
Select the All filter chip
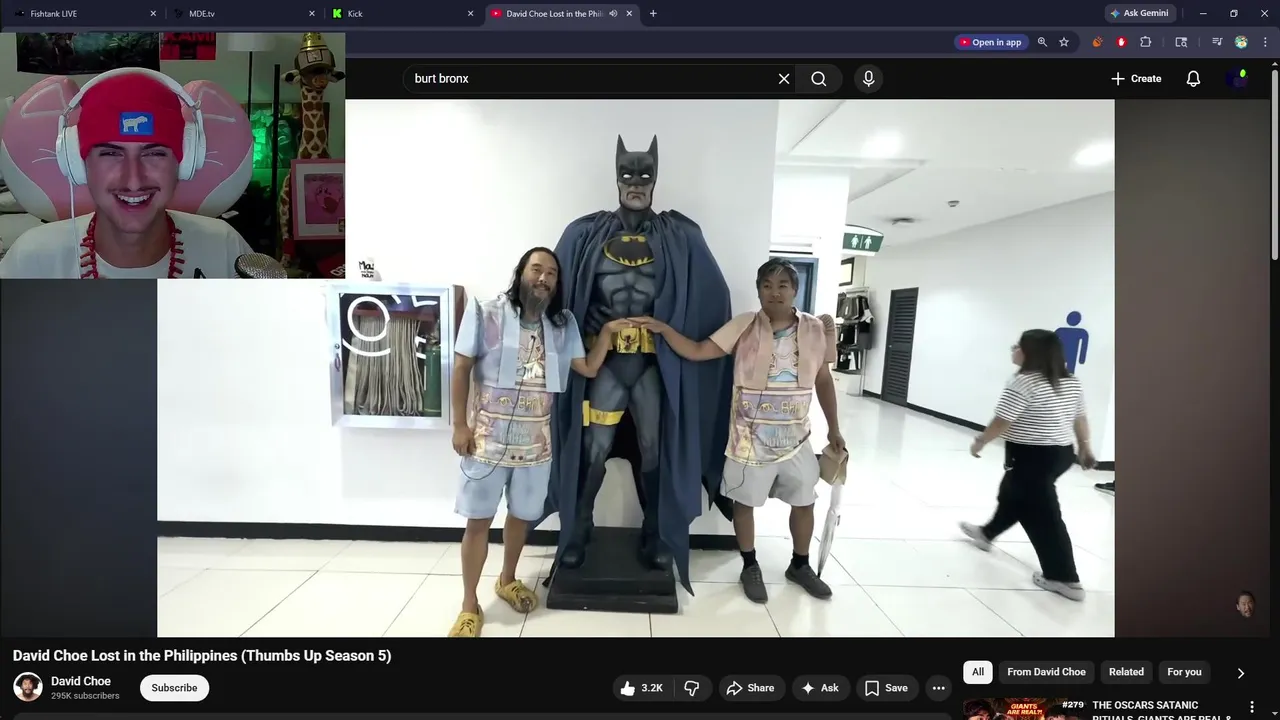[978, 672]
